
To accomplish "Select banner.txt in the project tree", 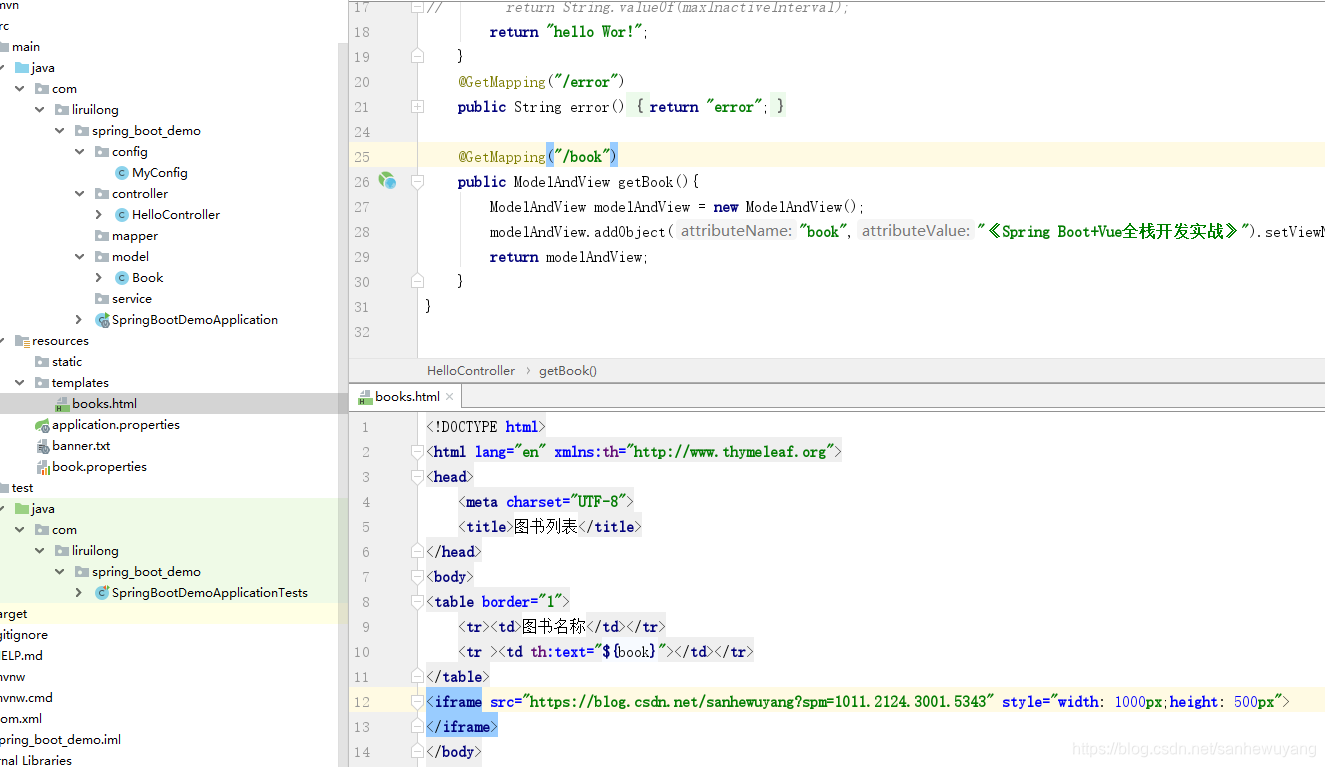I will point(81,446).
